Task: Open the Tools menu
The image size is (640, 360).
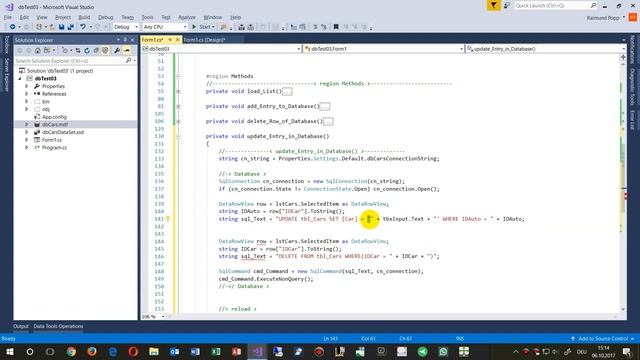Action: pyautogui.click(x=147, y=17)
